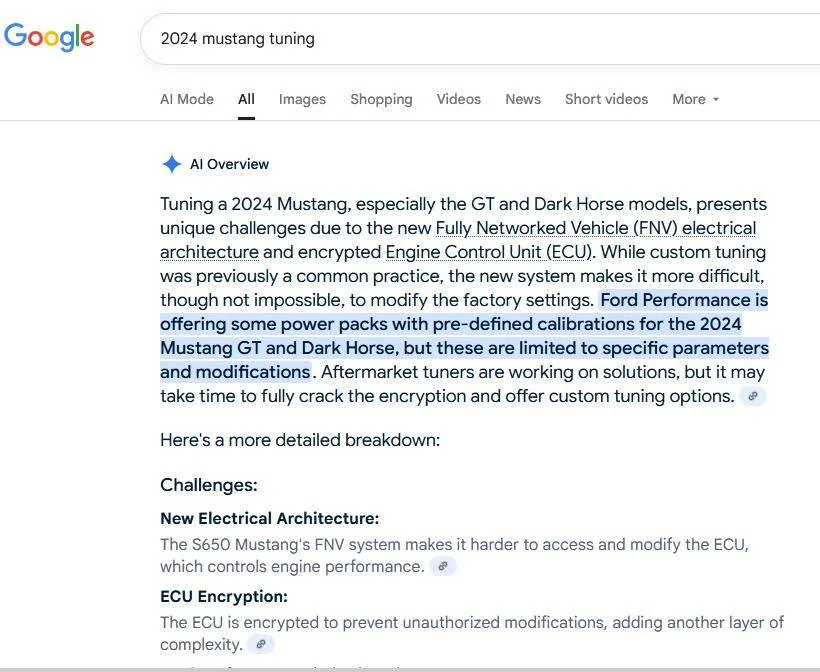820x672 pixels.
Task: Click the ECU Encryption heading
Action: pyautogui.click(x=224, y=596)
